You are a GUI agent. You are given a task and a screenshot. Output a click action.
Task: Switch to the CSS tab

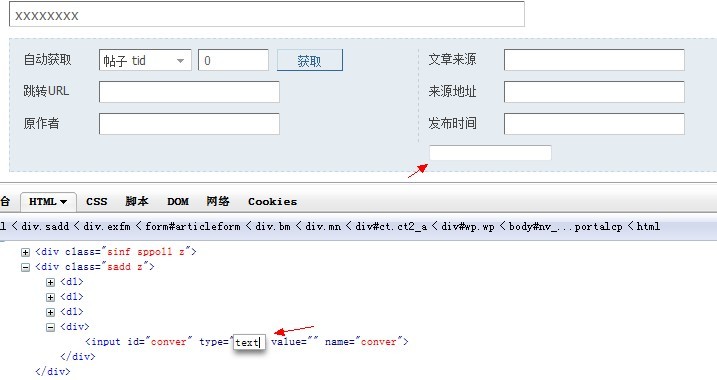96,202
